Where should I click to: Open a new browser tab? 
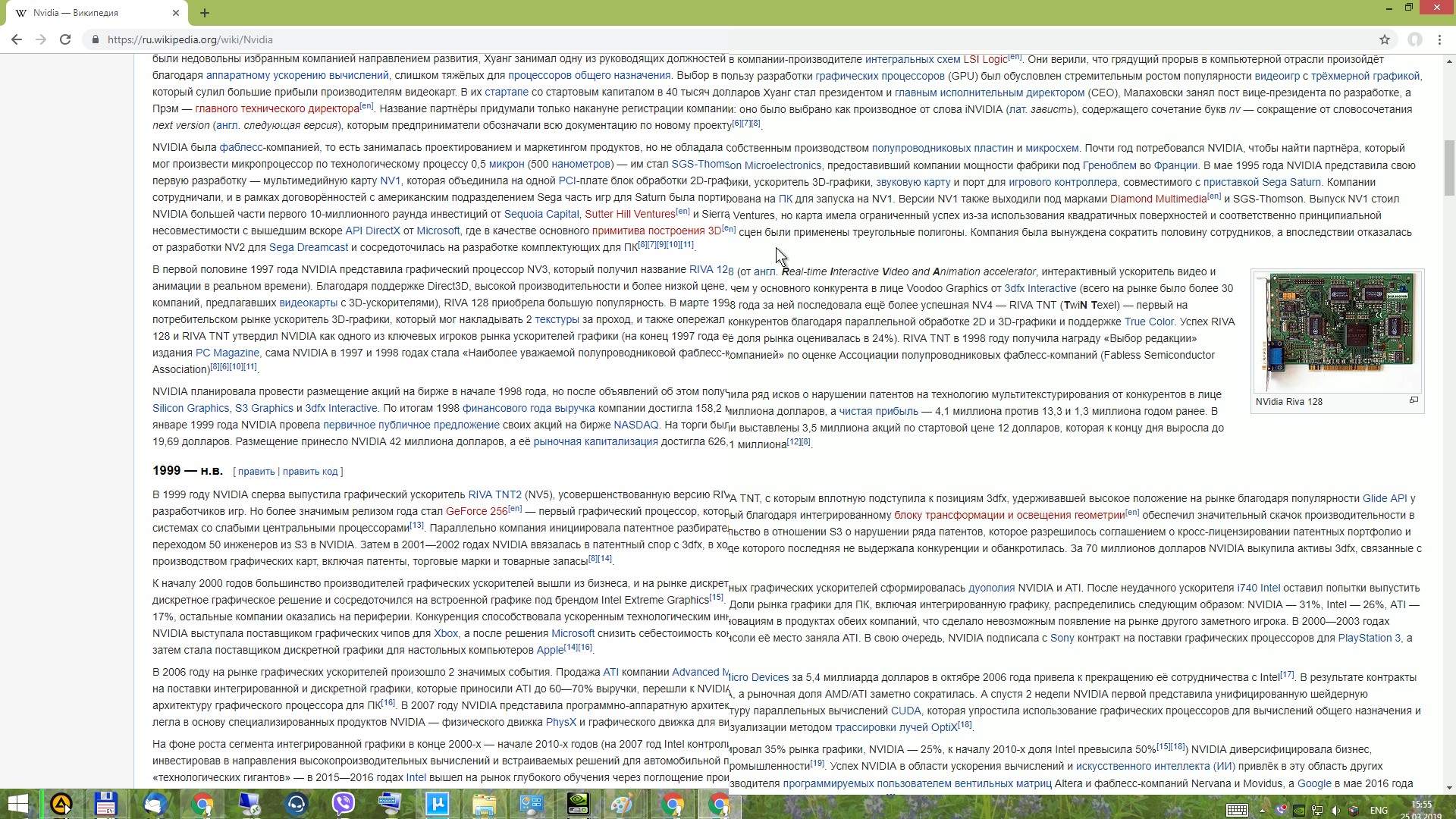pyautogui.click(x=205, y=13)
